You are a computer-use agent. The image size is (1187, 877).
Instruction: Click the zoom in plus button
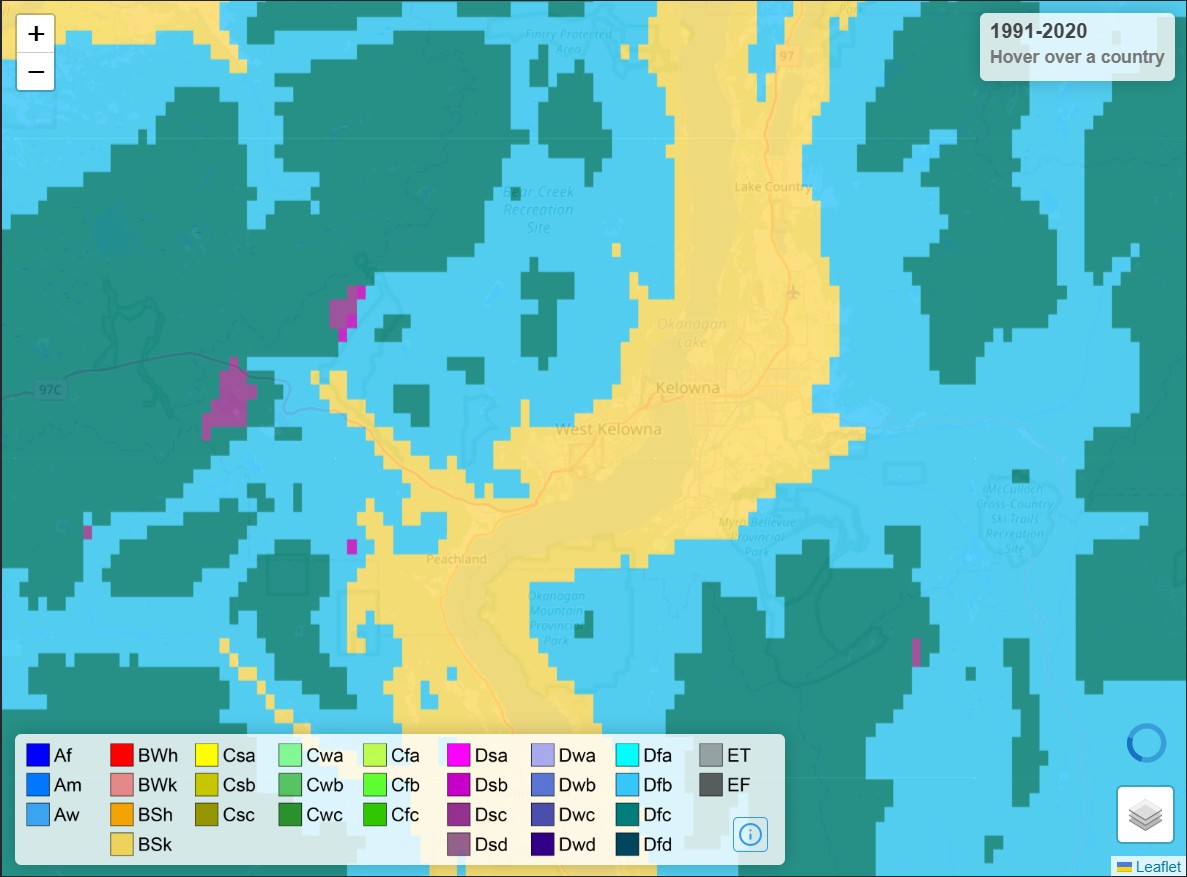point(36,34)
